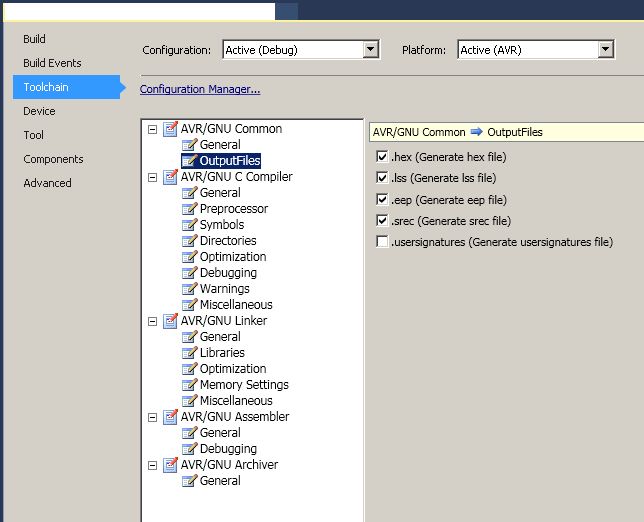Uncheck the .hex generate hex file option

coord(382,157)
